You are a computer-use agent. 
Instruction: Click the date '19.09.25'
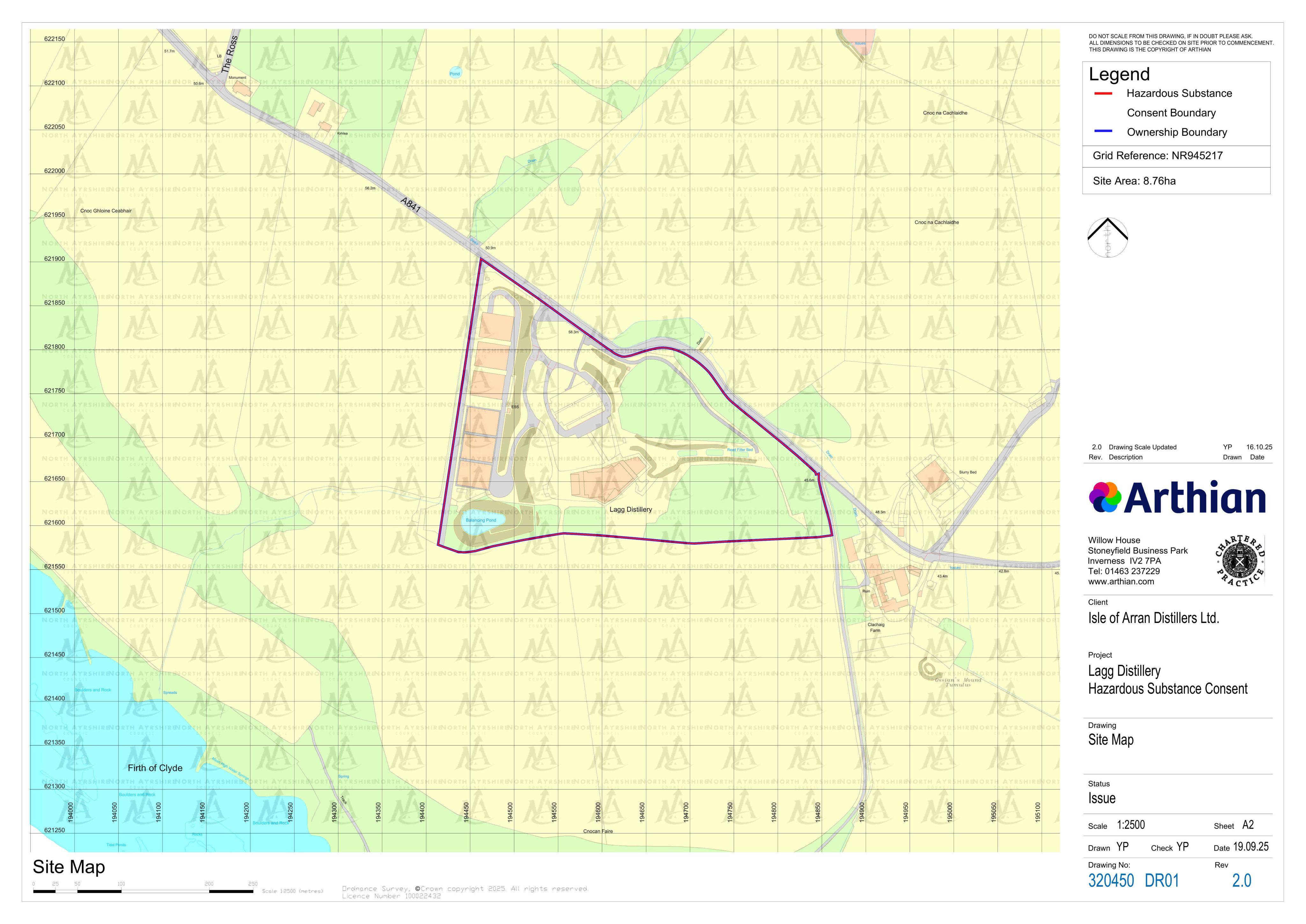point(1251,847)
